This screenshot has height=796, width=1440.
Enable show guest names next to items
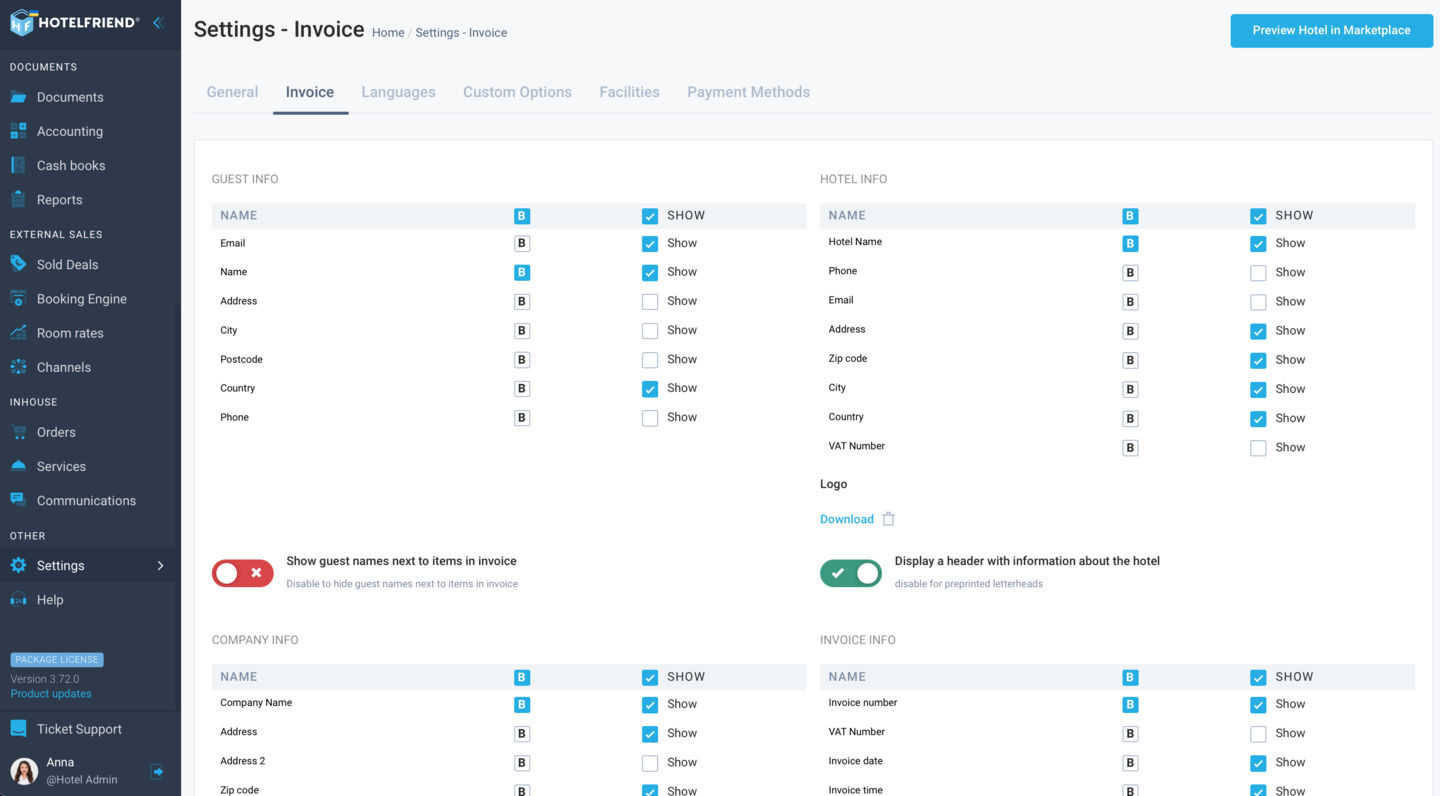[x=242, y=573]
